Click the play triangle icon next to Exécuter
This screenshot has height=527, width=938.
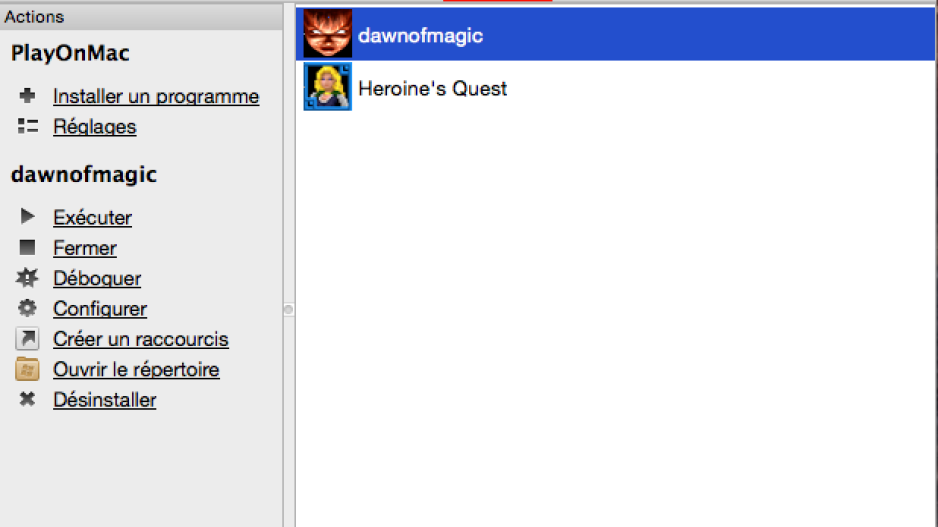tap(27, 217)
